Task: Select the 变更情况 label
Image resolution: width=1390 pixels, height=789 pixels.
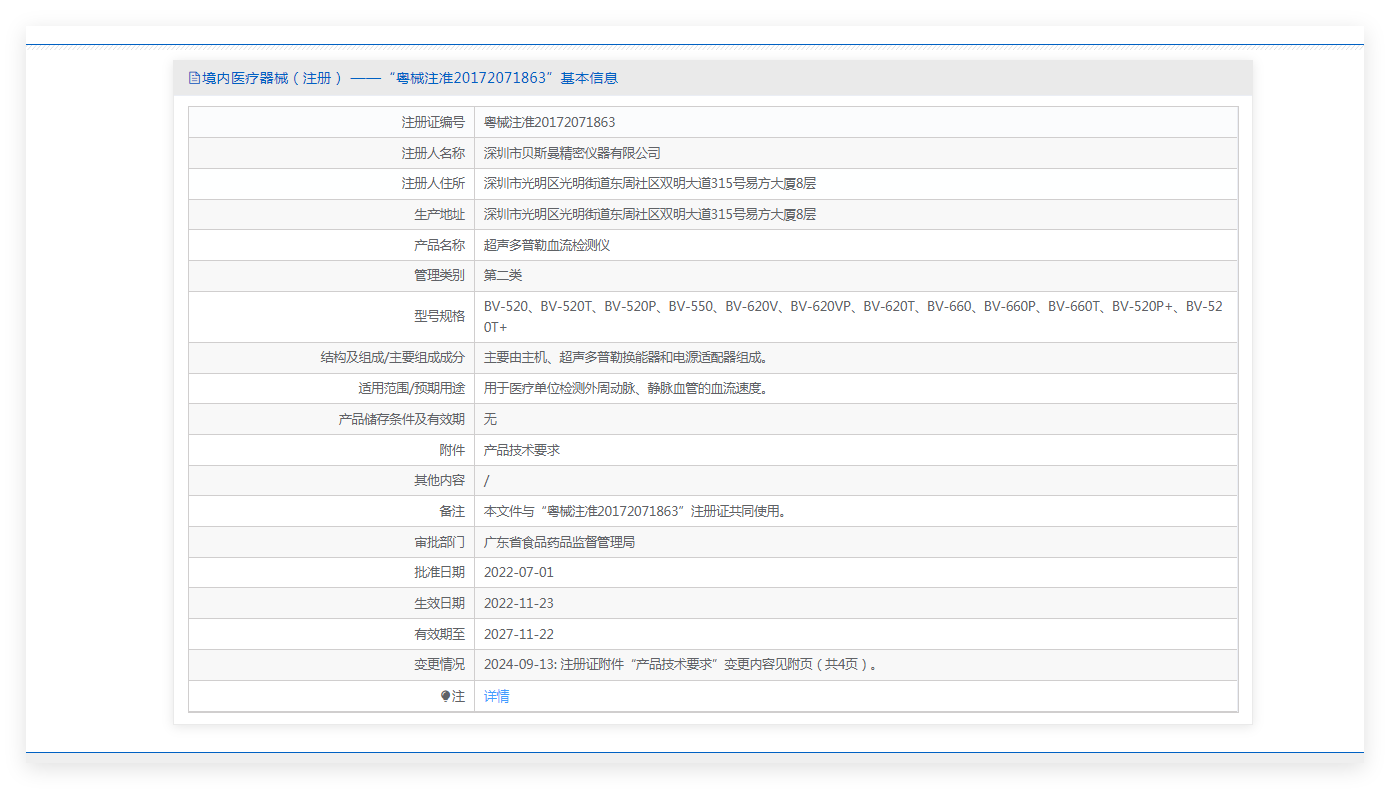Action: 439,664
